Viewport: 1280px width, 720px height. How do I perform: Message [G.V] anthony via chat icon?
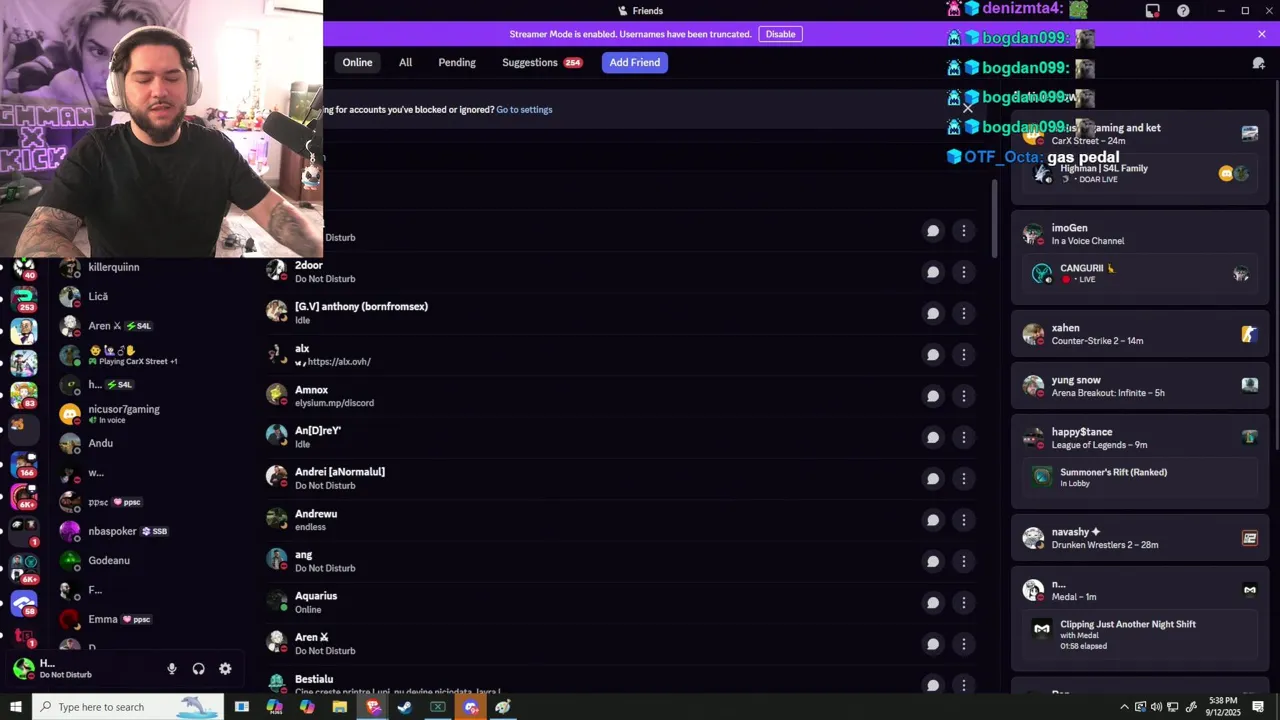[x=933, y=313]
